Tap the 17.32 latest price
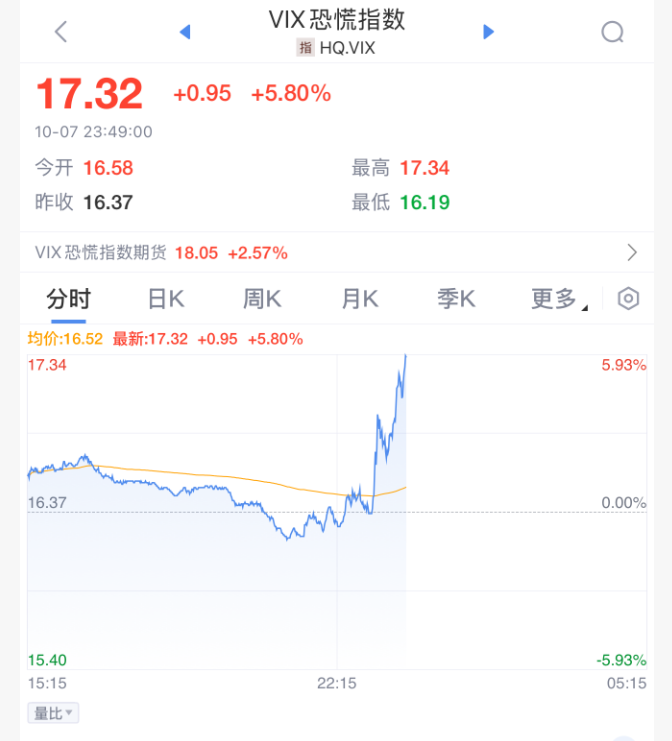672x741 pixels. (90, 94)
